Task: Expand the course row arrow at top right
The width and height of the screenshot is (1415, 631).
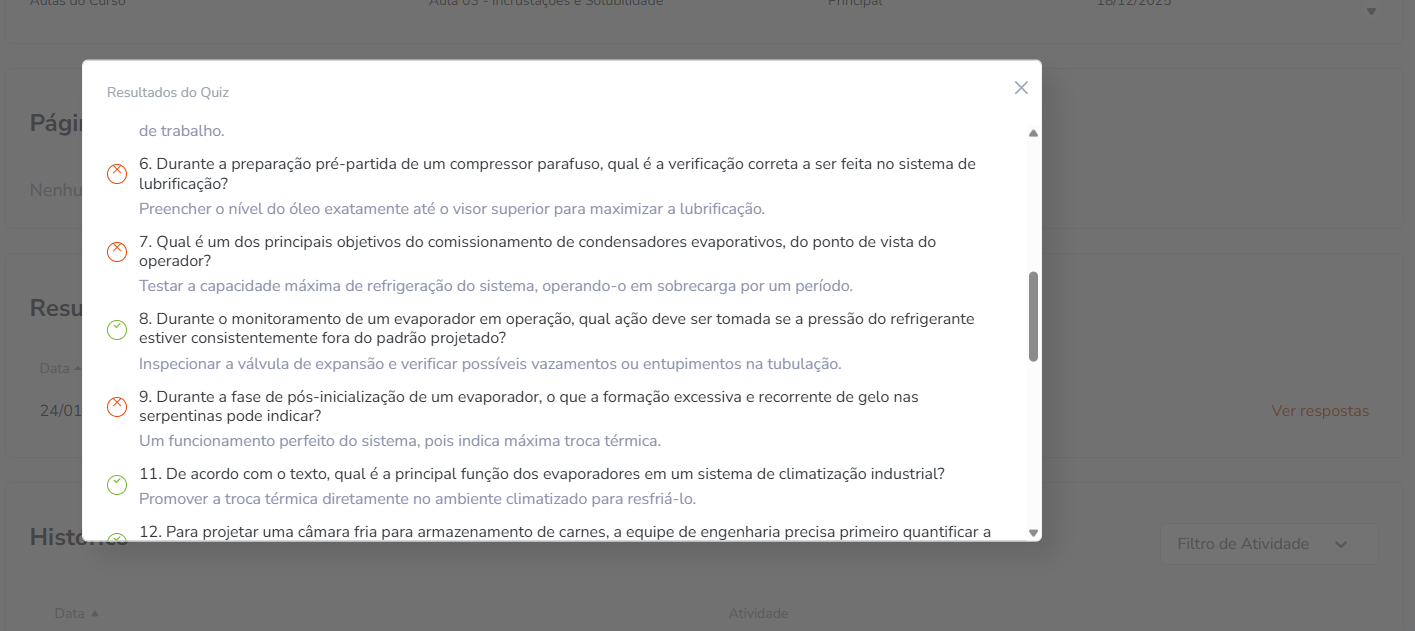Action: pos(1371,12)
